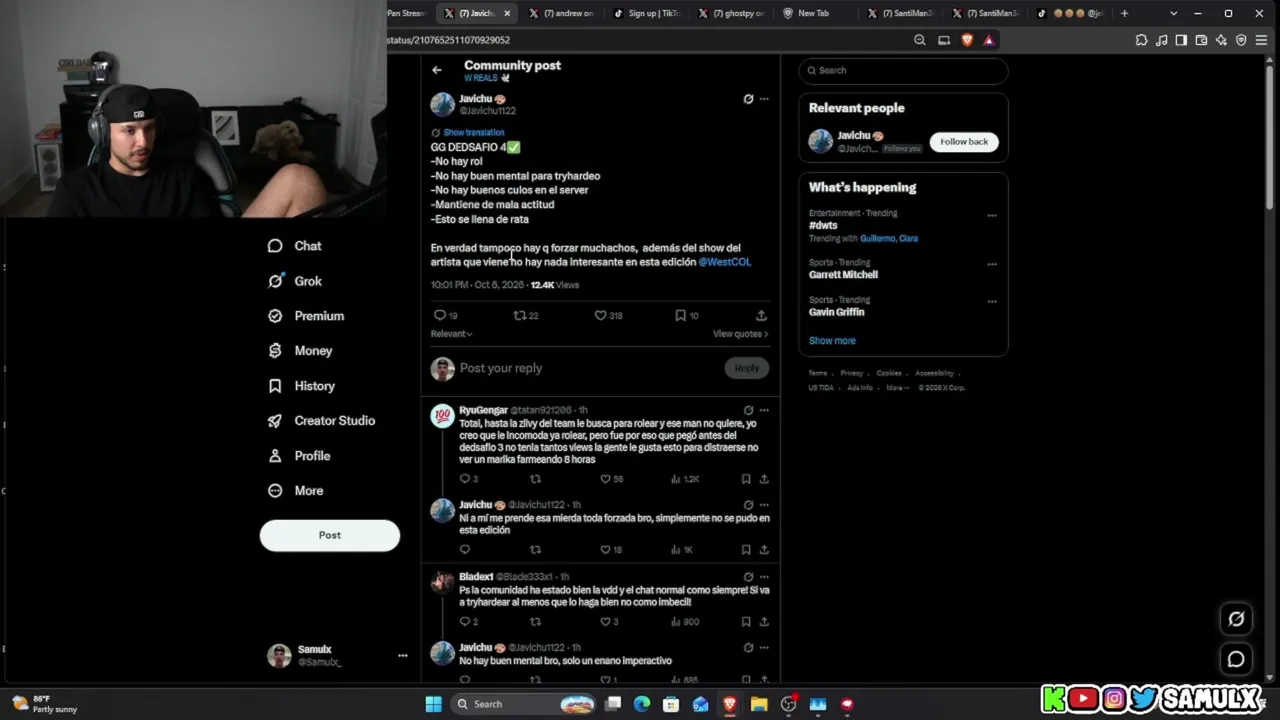Open account menu next to Samulx
Screen dimensions: 1280x720
tap(402, 656)
